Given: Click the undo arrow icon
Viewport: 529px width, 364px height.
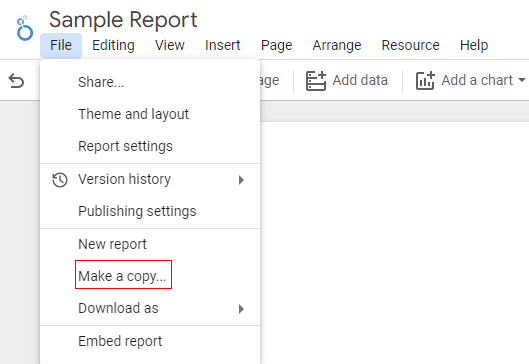Looking at the screenshot, I should (16, 81).
